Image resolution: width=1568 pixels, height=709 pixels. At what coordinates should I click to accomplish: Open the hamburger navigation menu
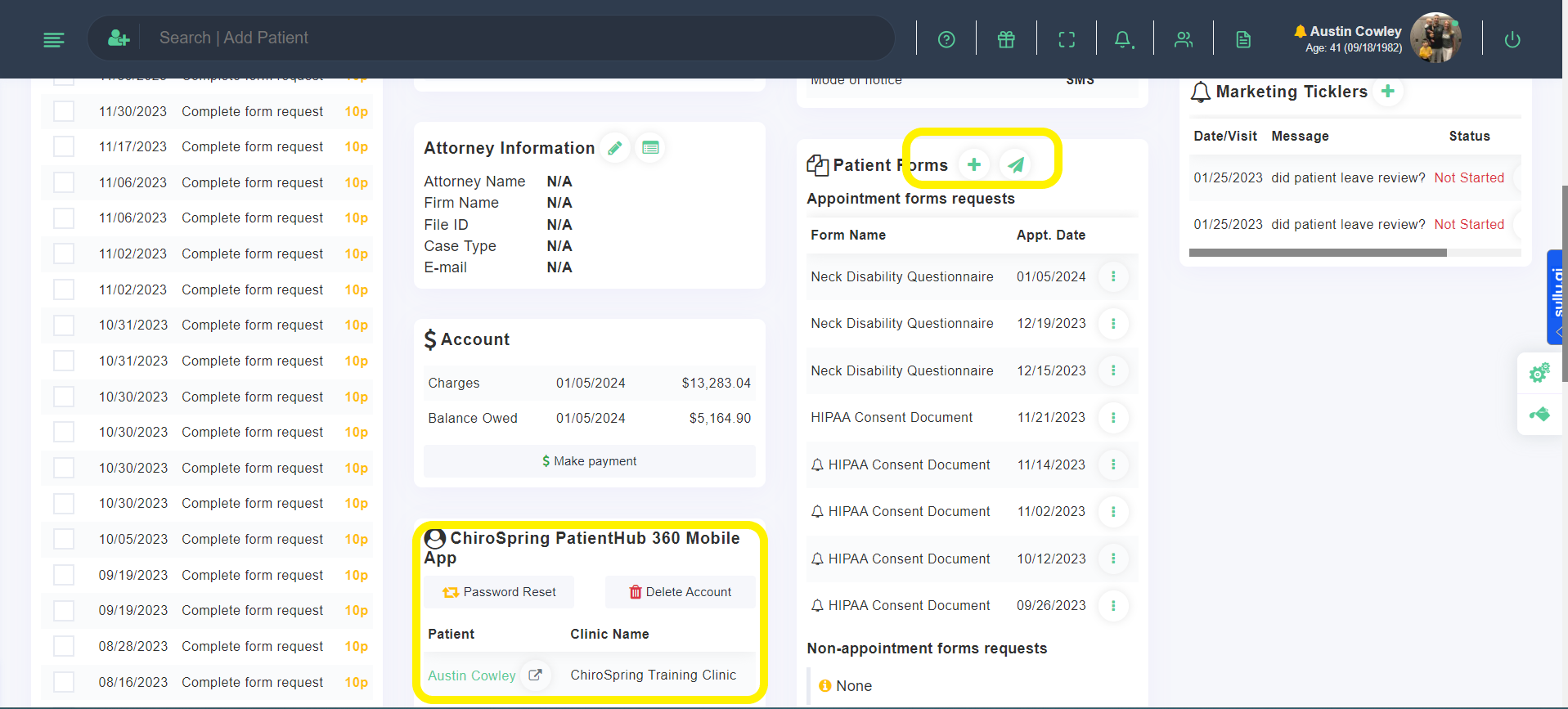54,39
